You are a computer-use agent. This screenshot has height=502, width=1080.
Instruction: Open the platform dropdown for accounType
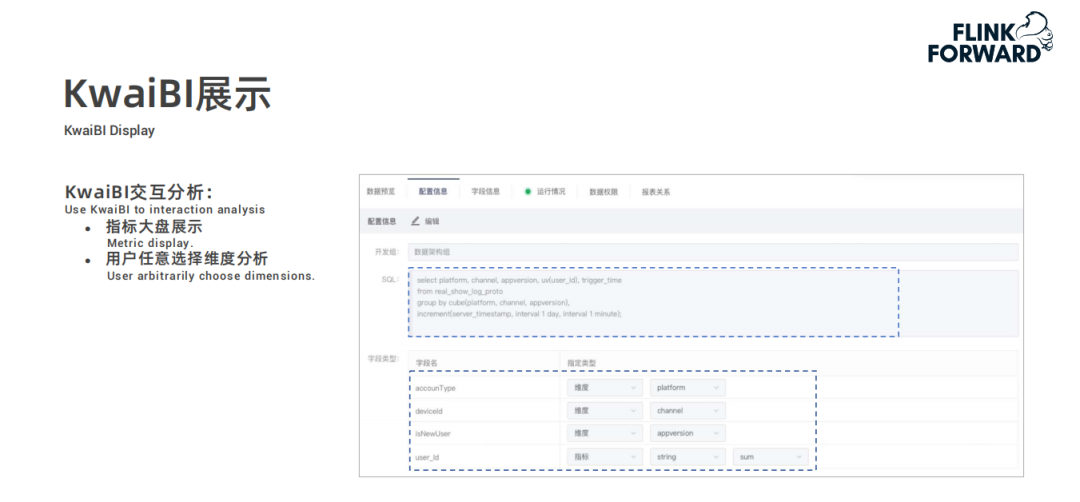687,388
